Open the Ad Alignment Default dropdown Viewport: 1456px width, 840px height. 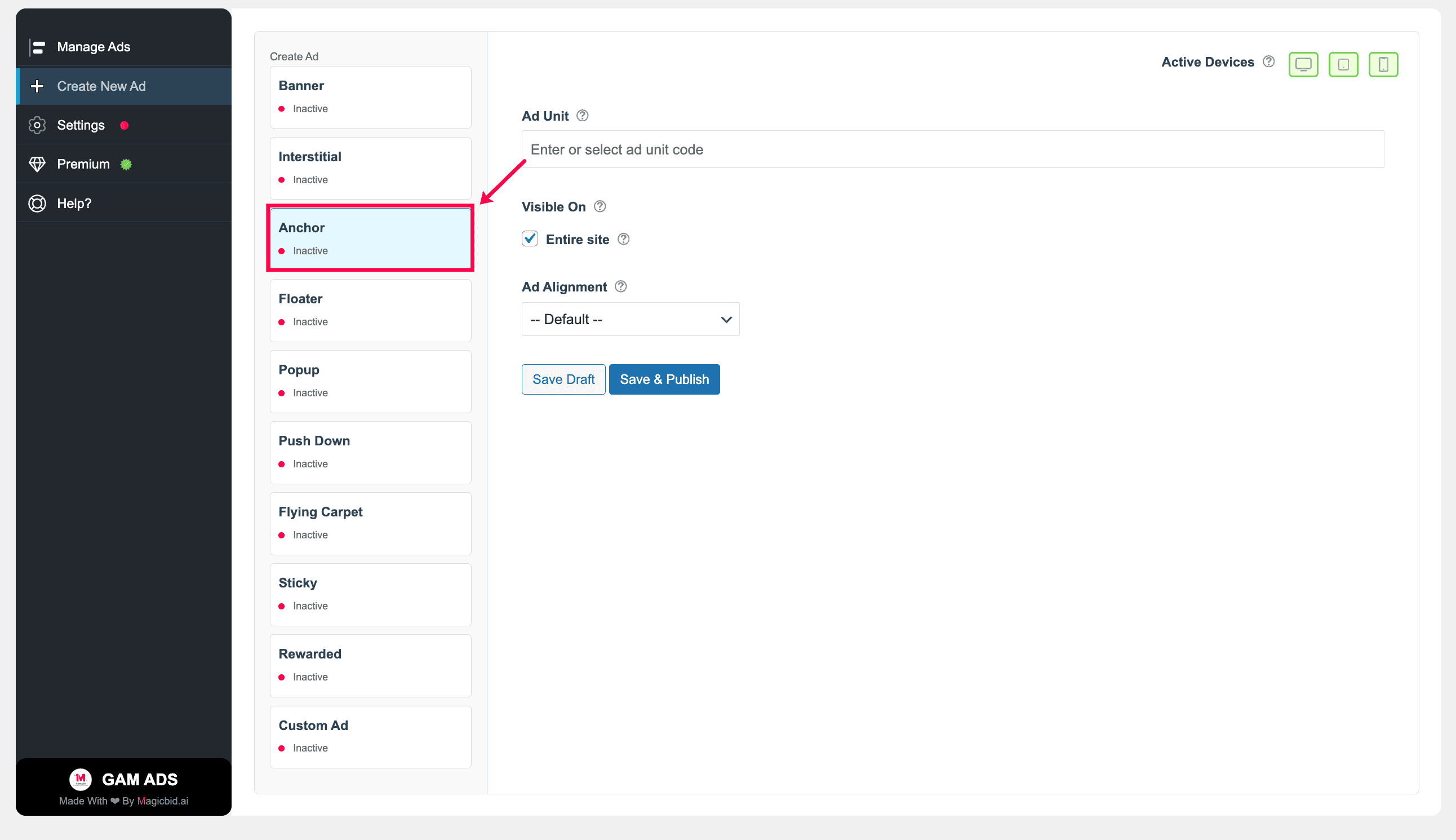631,319
